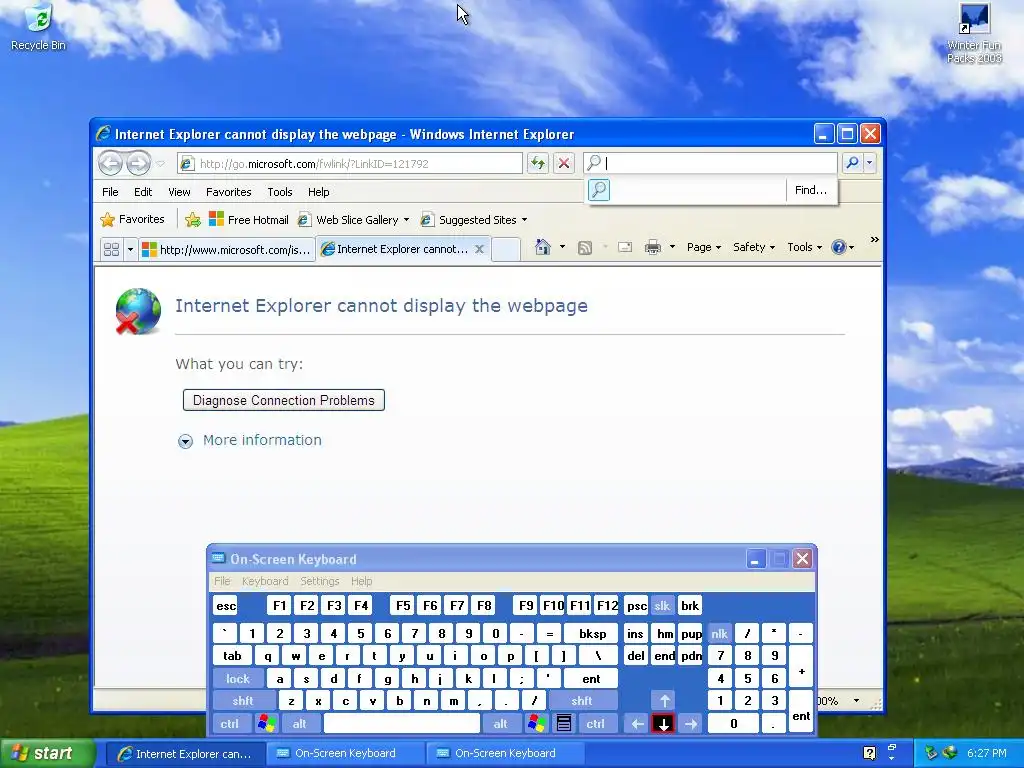Toggle the left shft key

[x=242, y=701]
